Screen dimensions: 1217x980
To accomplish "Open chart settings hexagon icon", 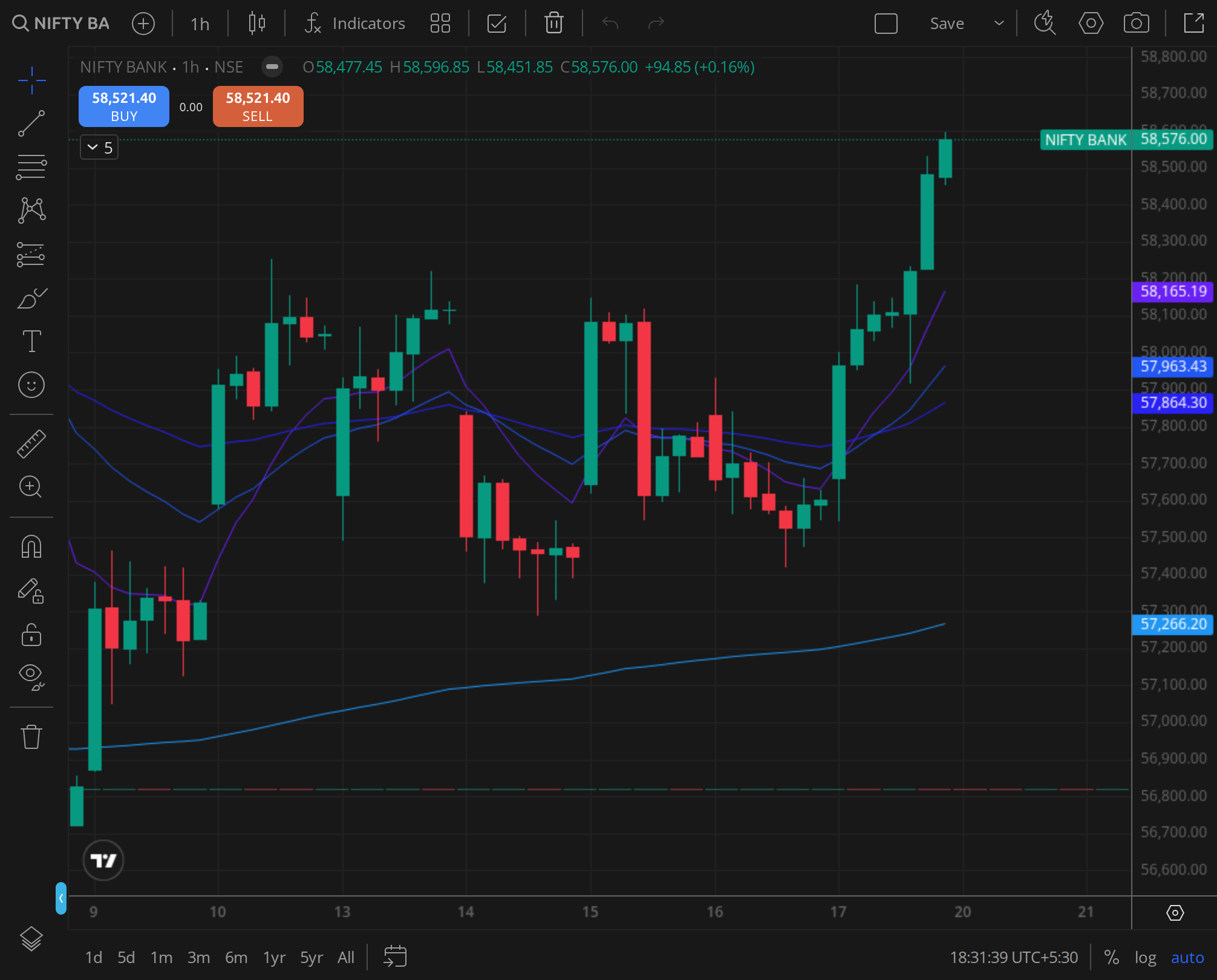I will click(1091, 24).
